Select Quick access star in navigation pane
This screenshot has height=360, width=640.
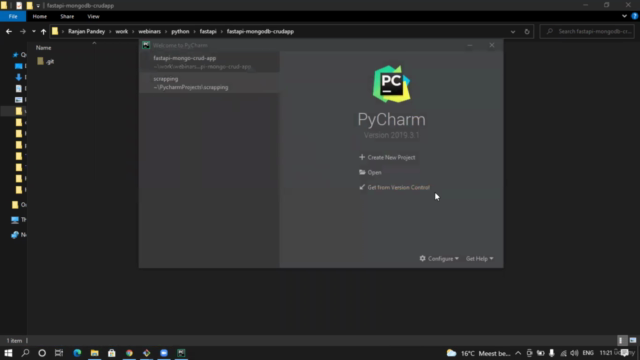click(x=16, y=55)
